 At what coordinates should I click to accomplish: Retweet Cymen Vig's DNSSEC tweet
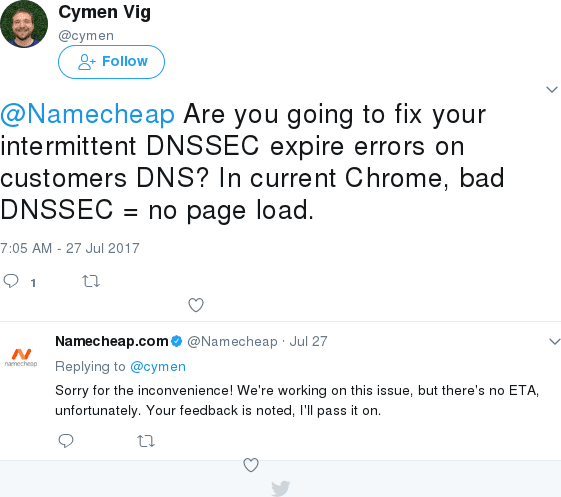[x=91, y=281]
